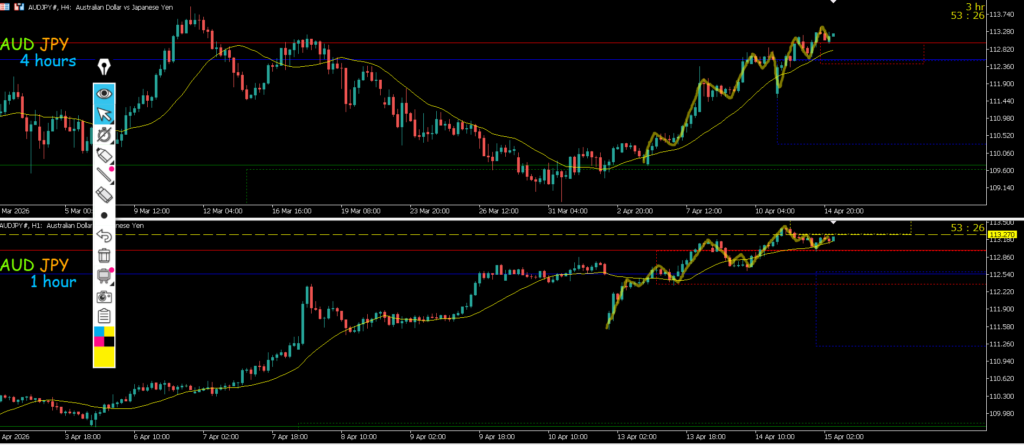Image resolution: width=1024 pixels, height=445 pixels.
Task: Take a screenshot with the camera icon
Action: click(104, 297)
